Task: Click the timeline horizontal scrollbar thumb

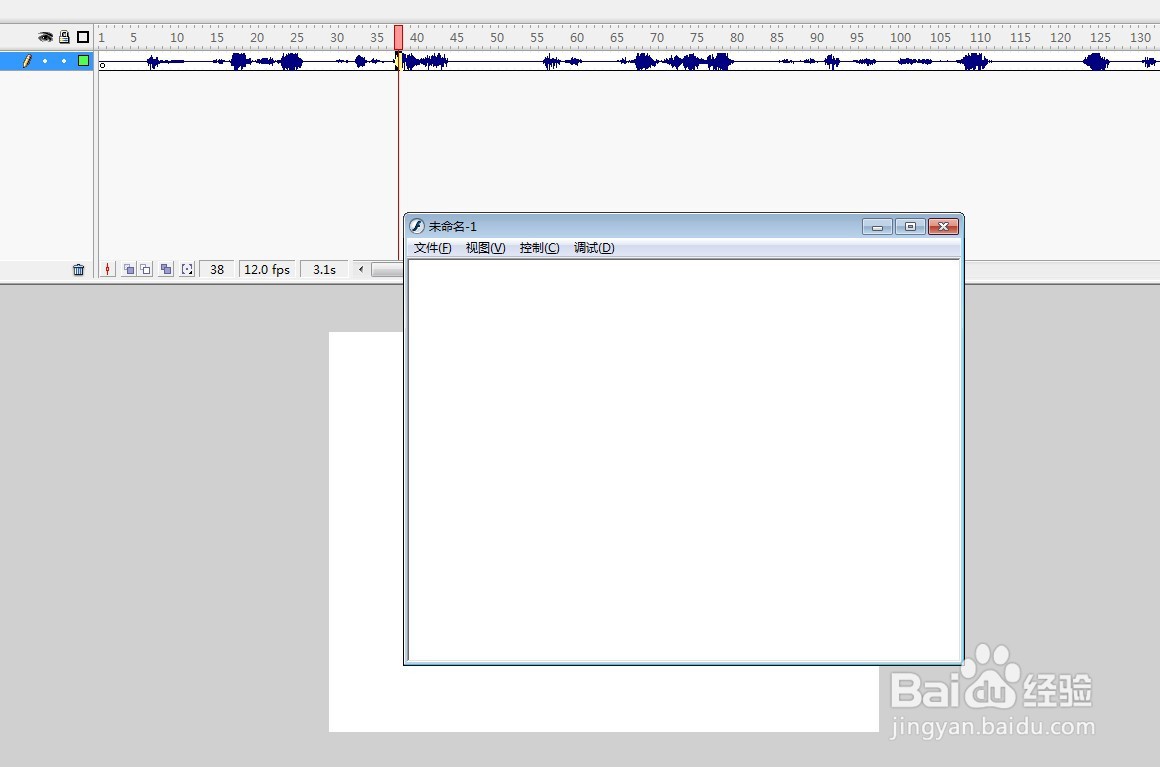Action: click(388, 270)
